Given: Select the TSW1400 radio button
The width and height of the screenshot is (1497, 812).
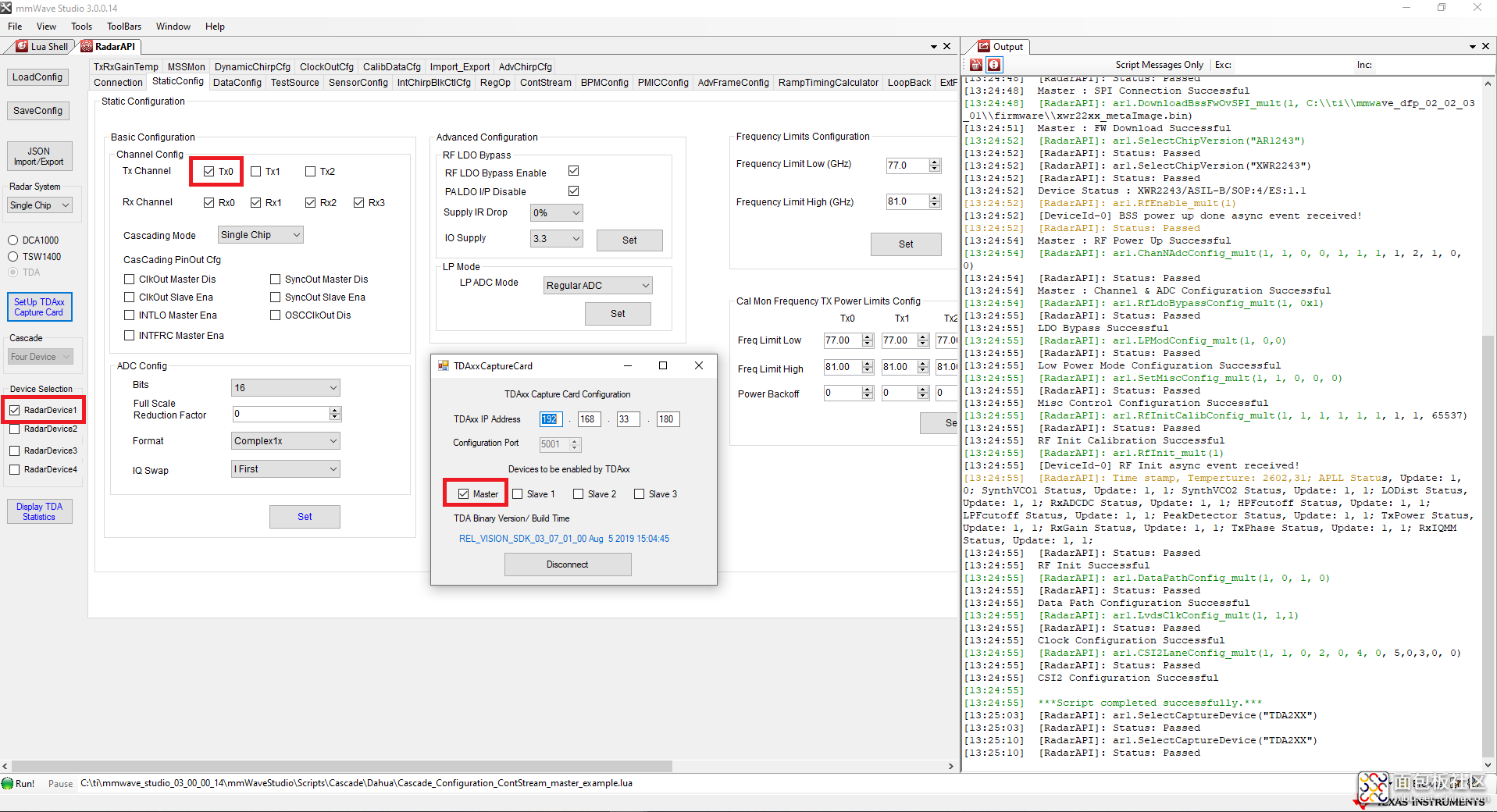Looking at the screenshot, I should click(12, 257).
